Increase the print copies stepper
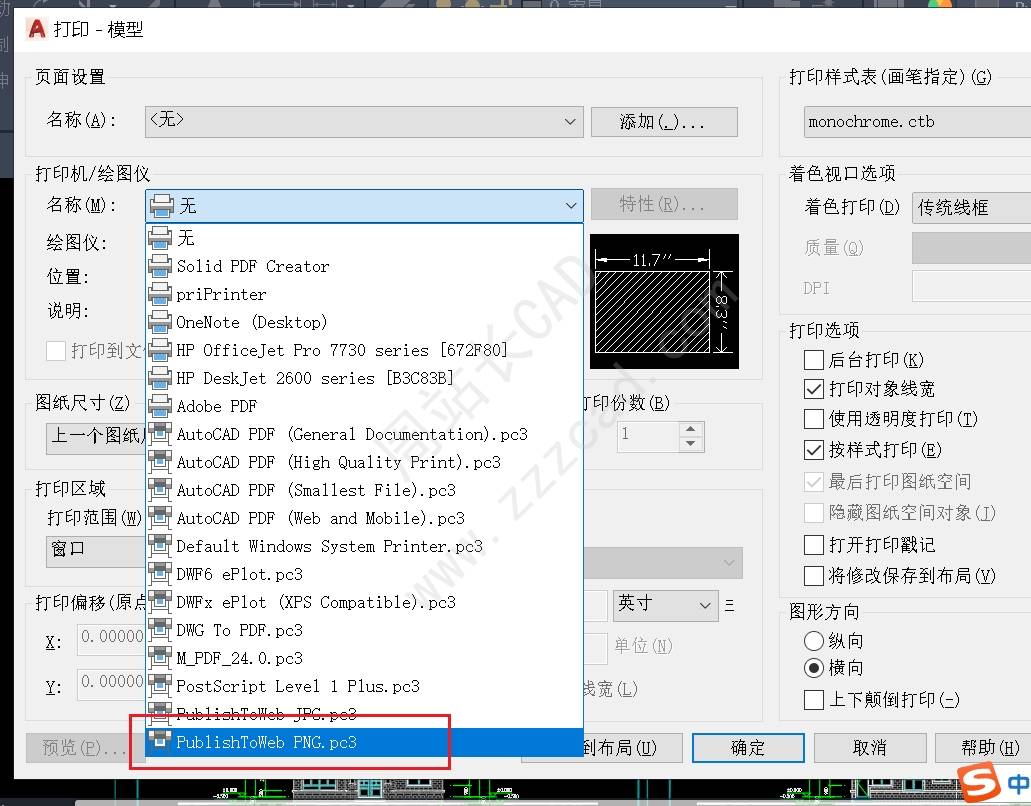Viewport: 1031px width, 806px height. pyautogui.click(x=690, y=429)
